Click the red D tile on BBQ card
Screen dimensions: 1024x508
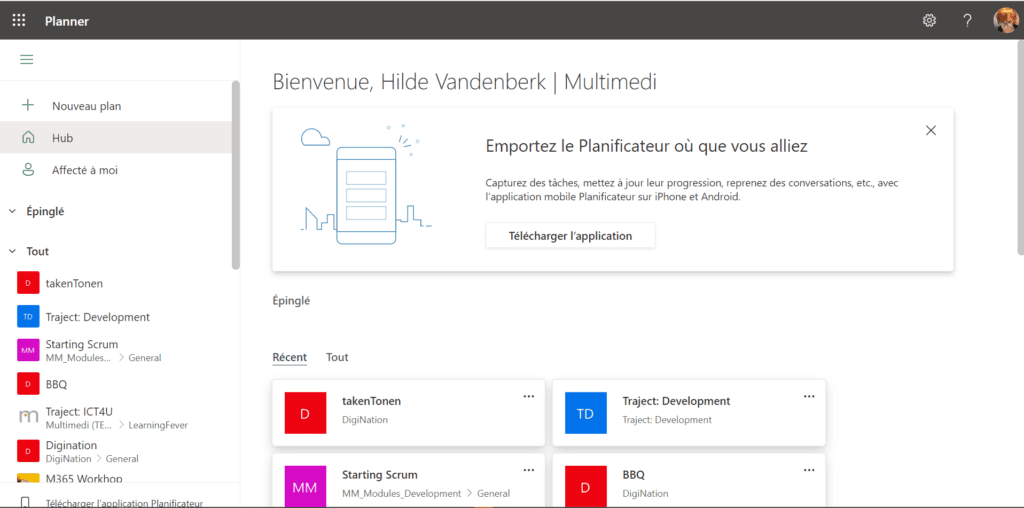click(586, 486)
